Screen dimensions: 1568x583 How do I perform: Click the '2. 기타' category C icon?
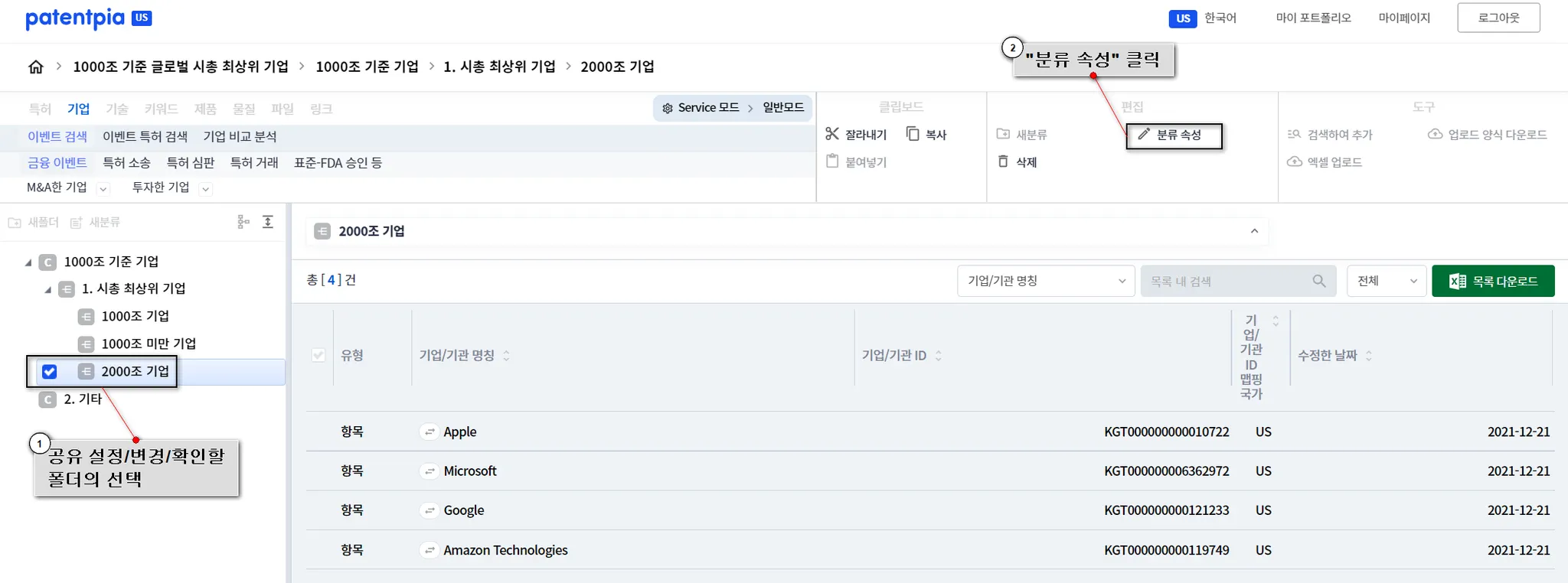tap(47, 399)
